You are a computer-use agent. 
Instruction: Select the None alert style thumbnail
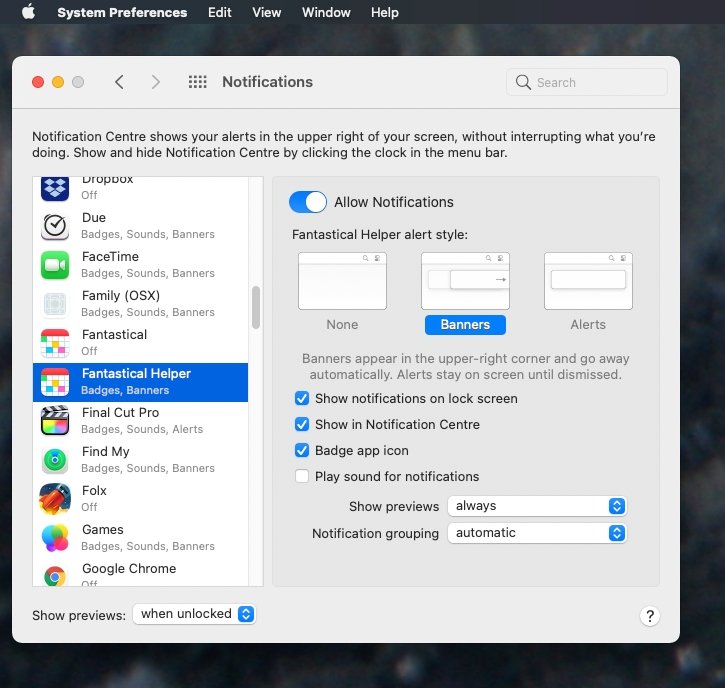342,281
